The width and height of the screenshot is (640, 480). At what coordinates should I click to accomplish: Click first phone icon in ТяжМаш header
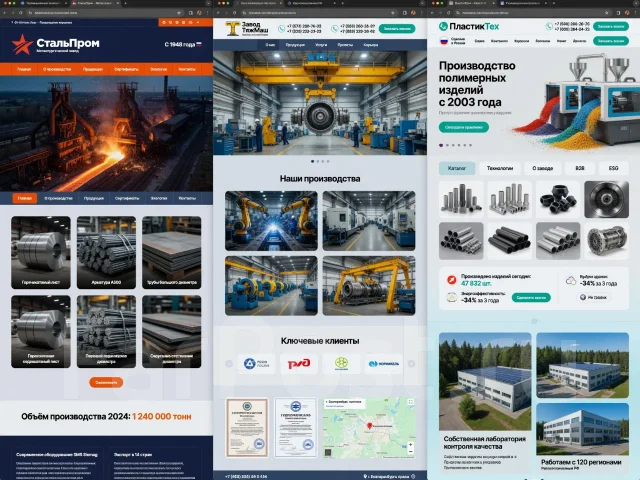pyautogui.click(x=282, y=29)
